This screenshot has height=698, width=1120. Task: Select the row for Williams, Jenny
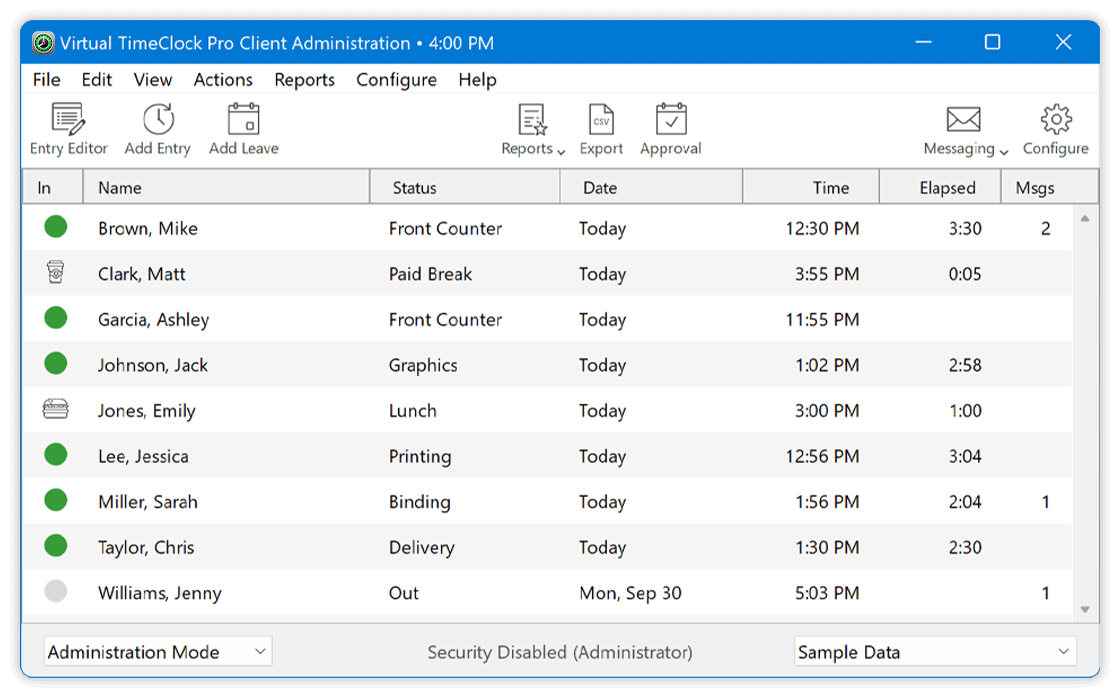400,592
